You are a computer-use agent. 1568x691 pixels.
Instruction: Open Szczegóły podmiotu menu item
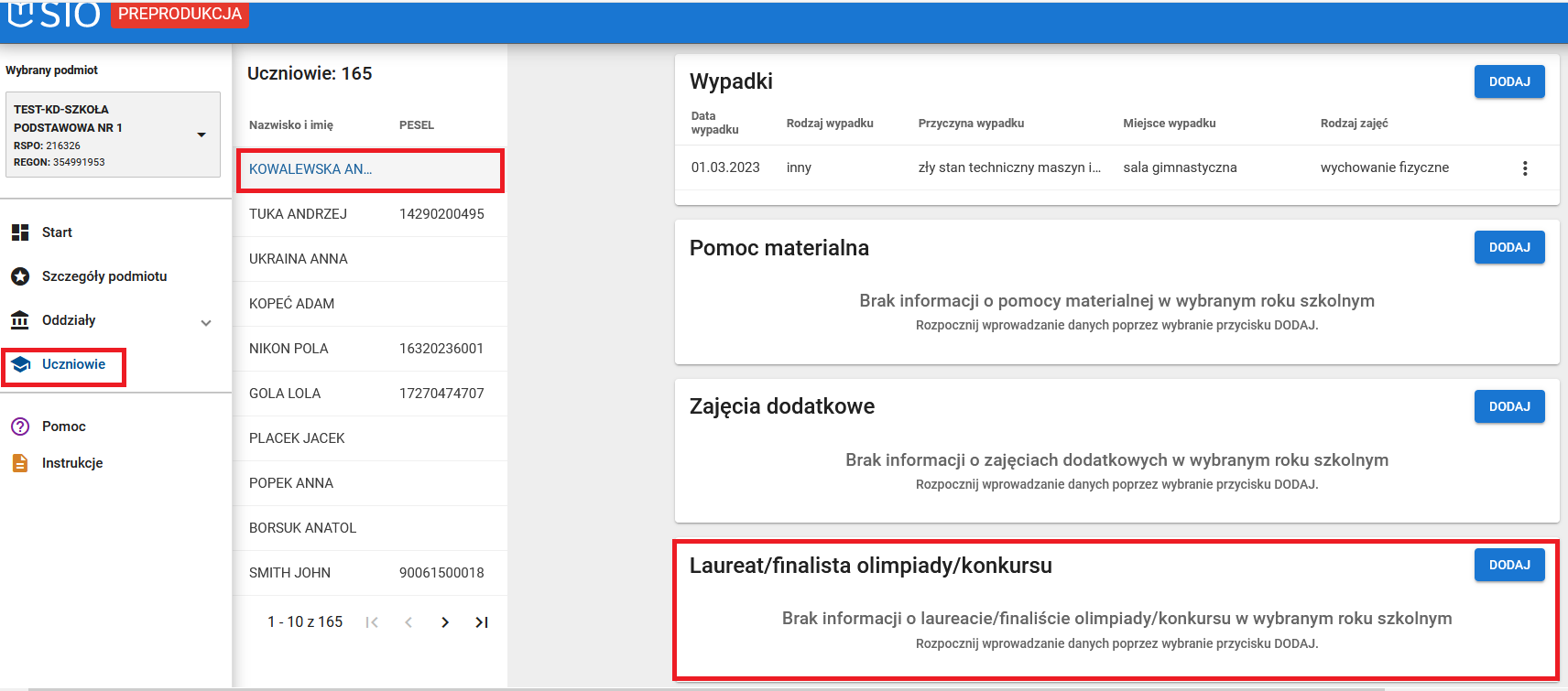(x=104, y=276)
